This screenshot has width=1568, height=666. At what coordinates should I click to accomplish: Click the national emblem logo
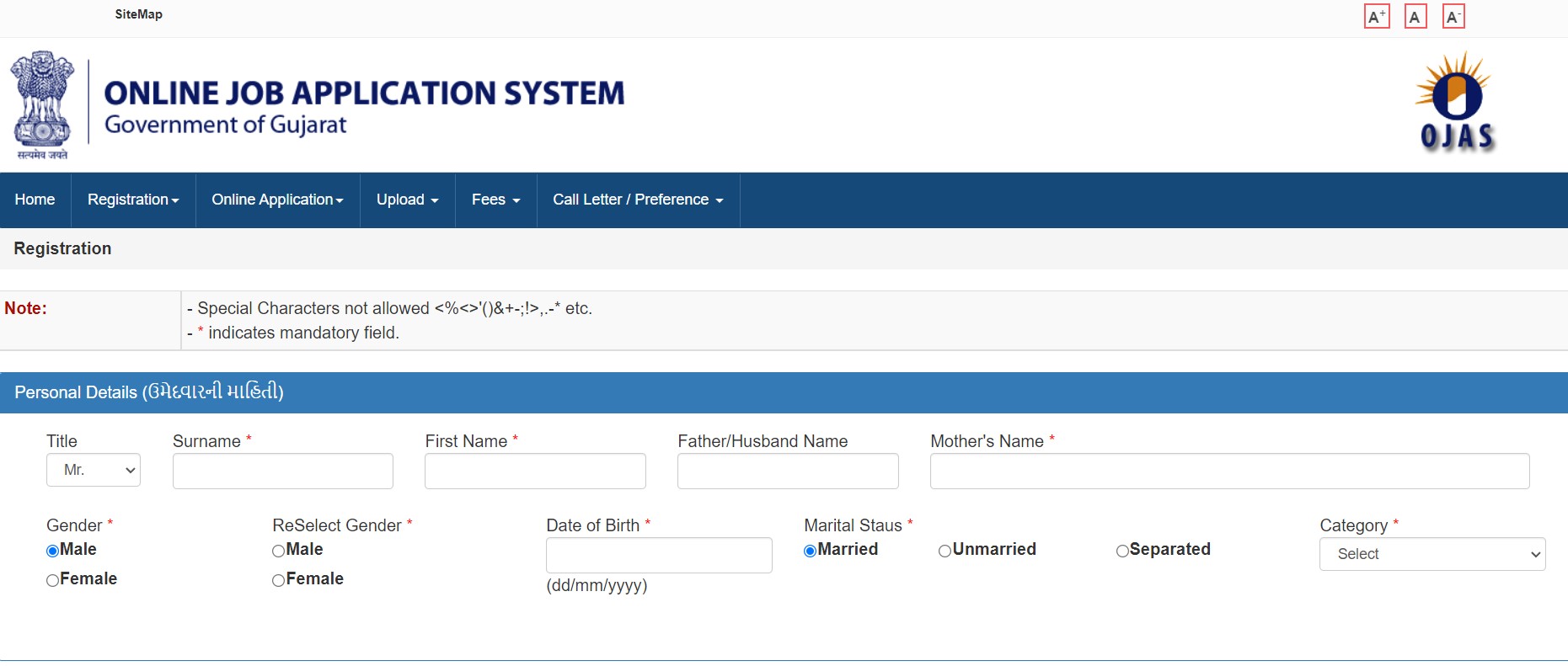[41, 104]
